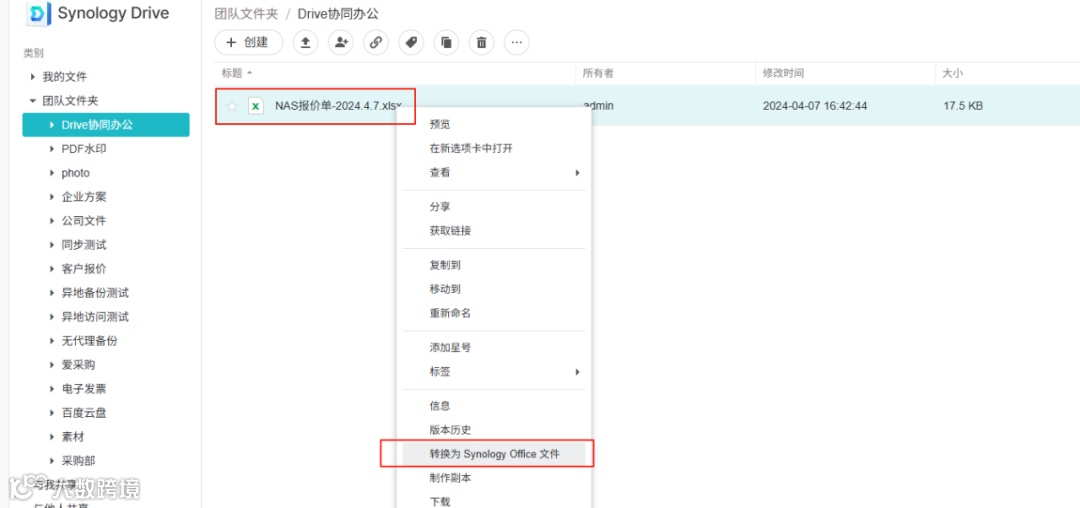Select the 无代理备份 folder
Viewport: 1080px width, 508px height.
[90, 341]
